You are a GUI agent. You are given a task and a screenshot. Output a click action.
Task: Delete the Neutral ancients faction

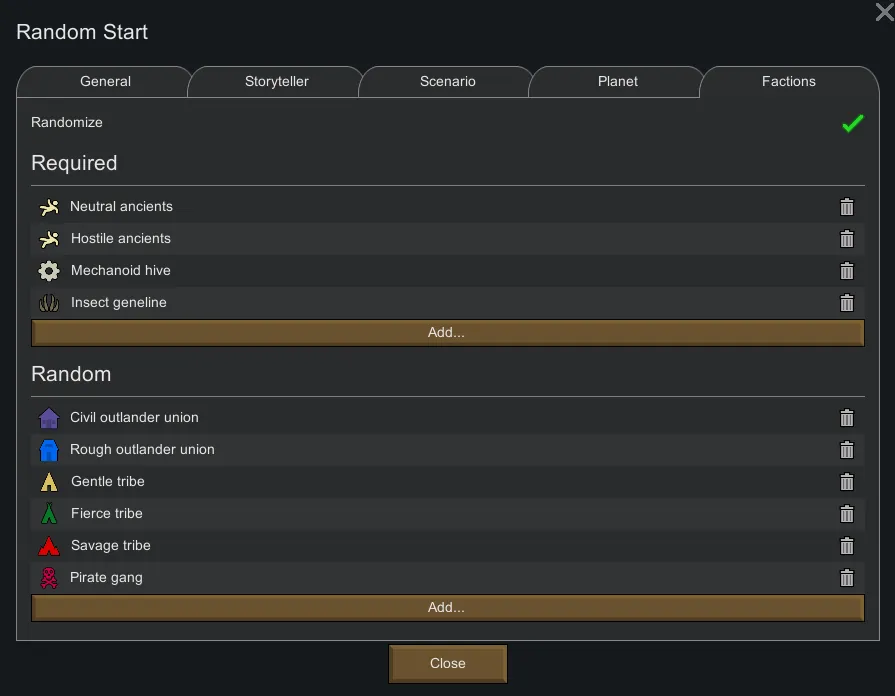pyautogui.click(x=847, y=207)
